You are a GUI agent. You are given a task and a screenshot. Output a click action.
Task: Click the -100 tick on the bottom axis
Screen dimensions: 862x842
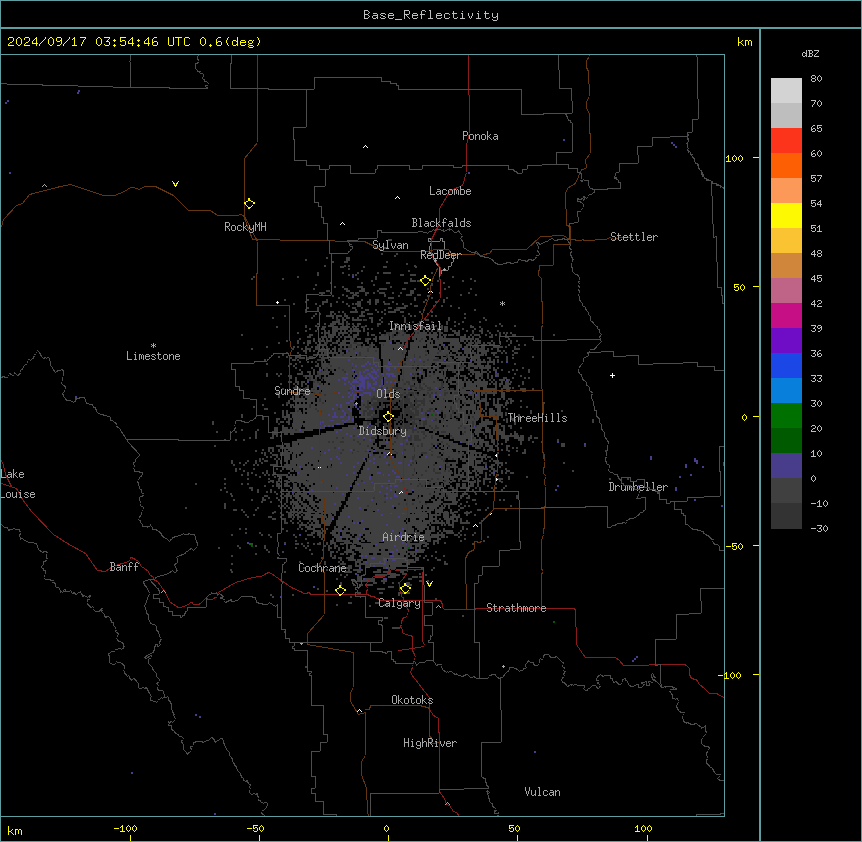(x=125, y=829)
